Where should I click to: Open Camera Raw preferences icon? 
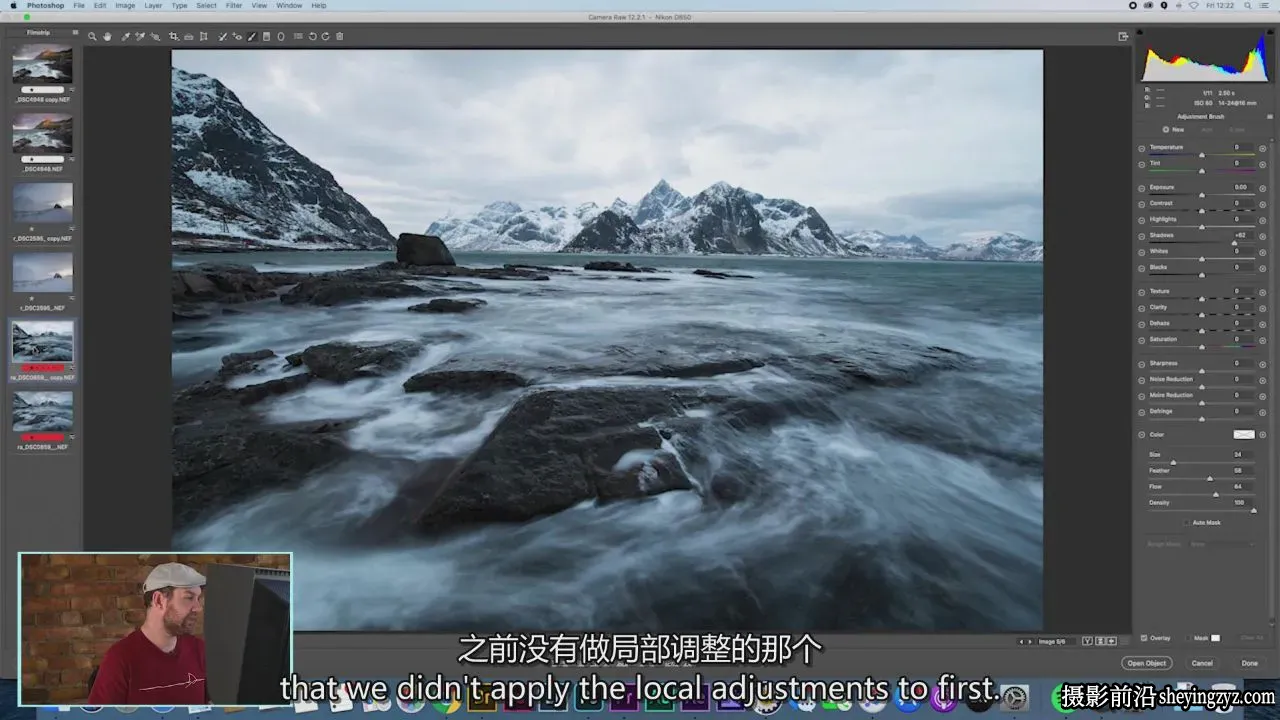[298, 36]
